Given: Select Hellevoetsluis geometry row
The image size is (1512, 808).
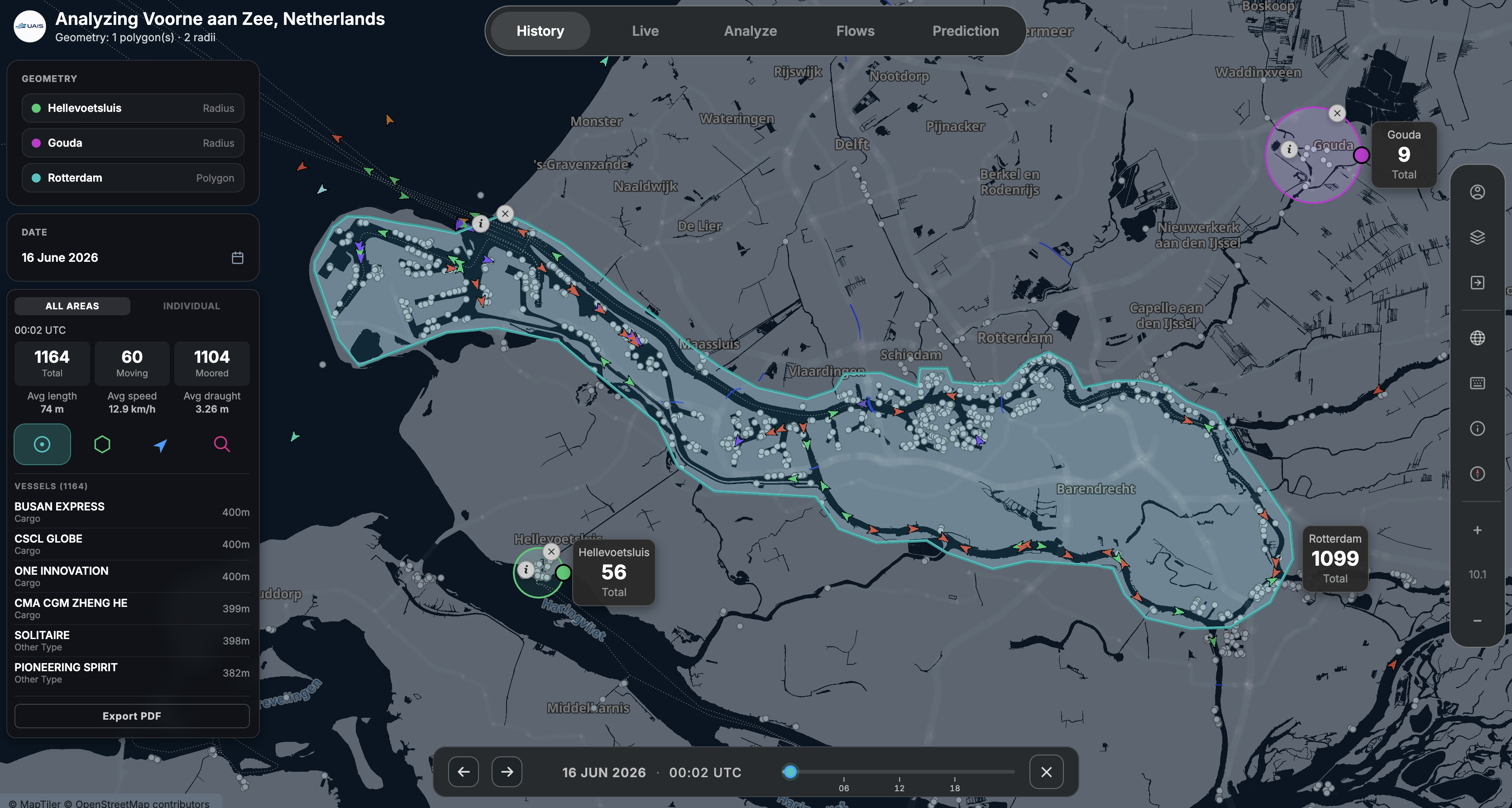Looking at the screenshot, I should tap(133, 108).
